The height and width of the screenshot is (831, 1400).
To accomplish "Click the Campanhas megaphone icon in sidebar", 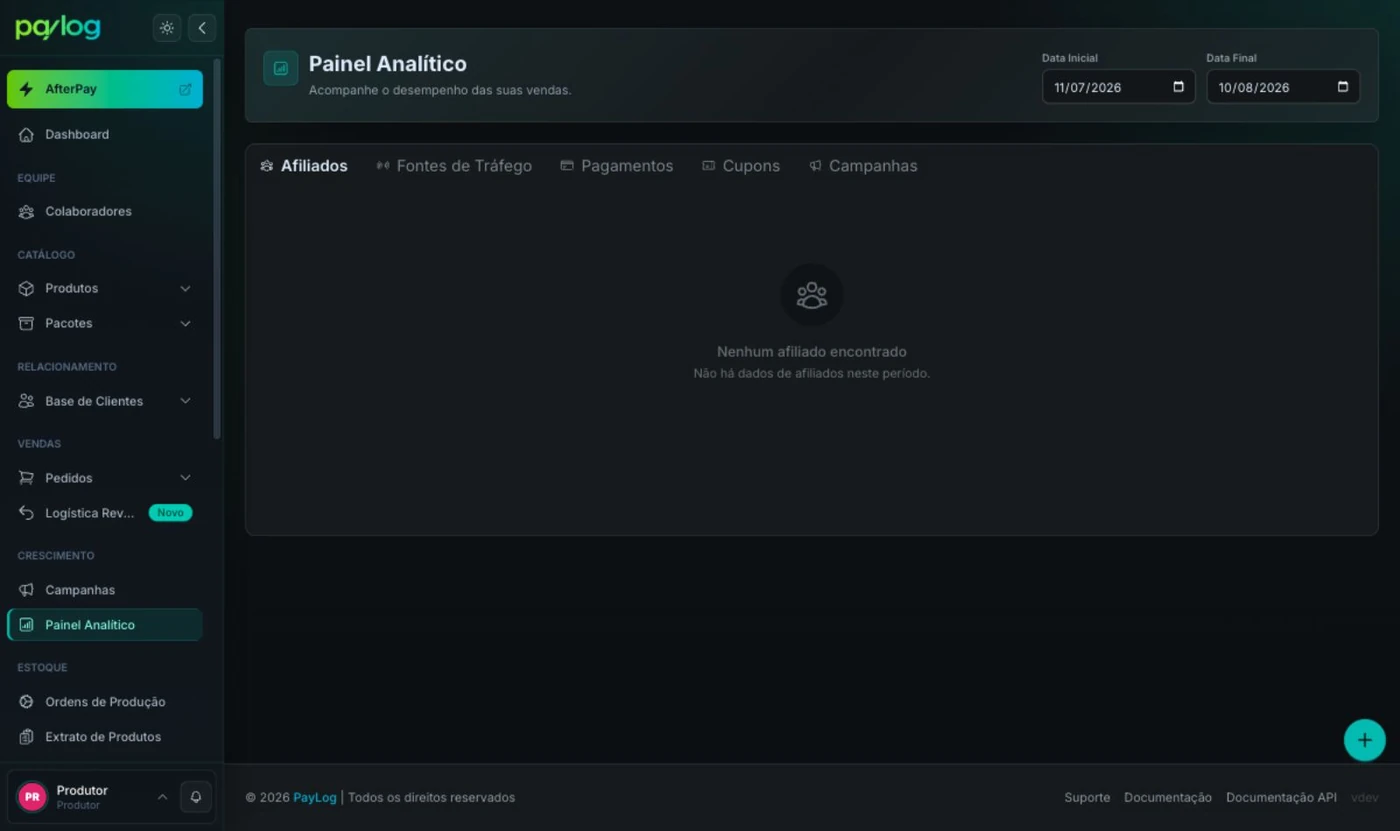I will [x=26, y=590].
